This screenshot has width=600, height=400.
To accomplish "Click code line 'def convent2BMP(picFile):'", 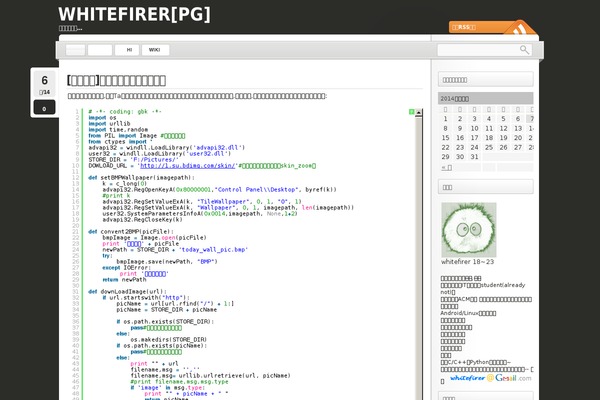I will 131,232.
